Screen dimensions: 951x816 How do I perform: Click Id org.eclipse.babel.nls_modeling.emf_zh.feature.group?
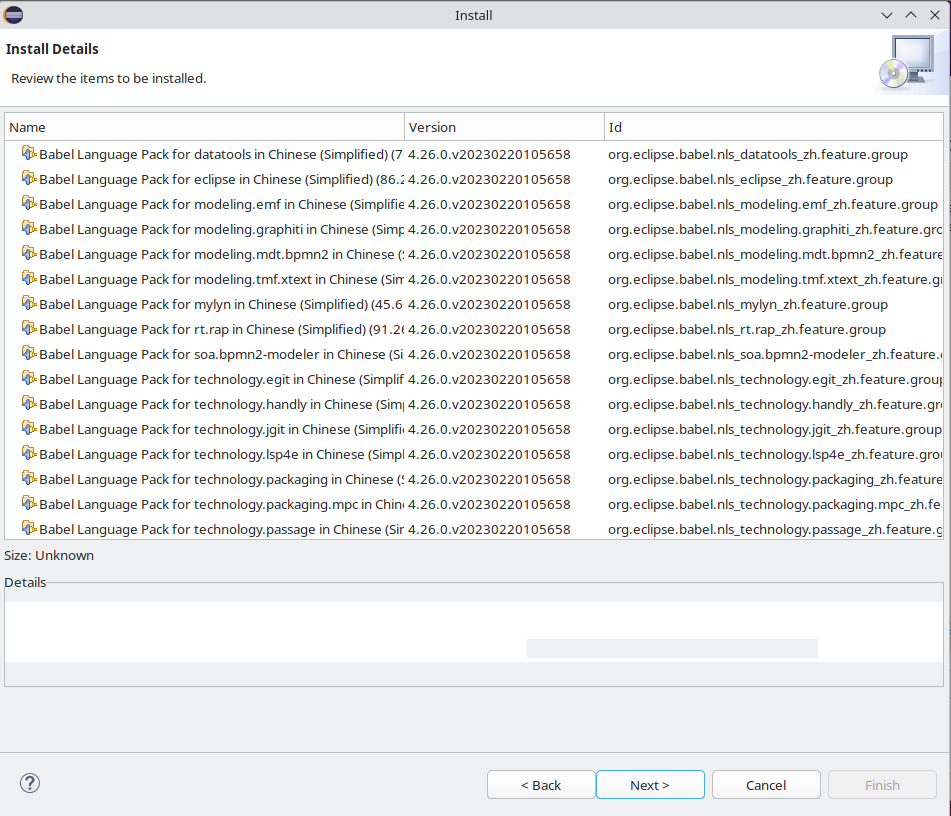coord(773,204)
